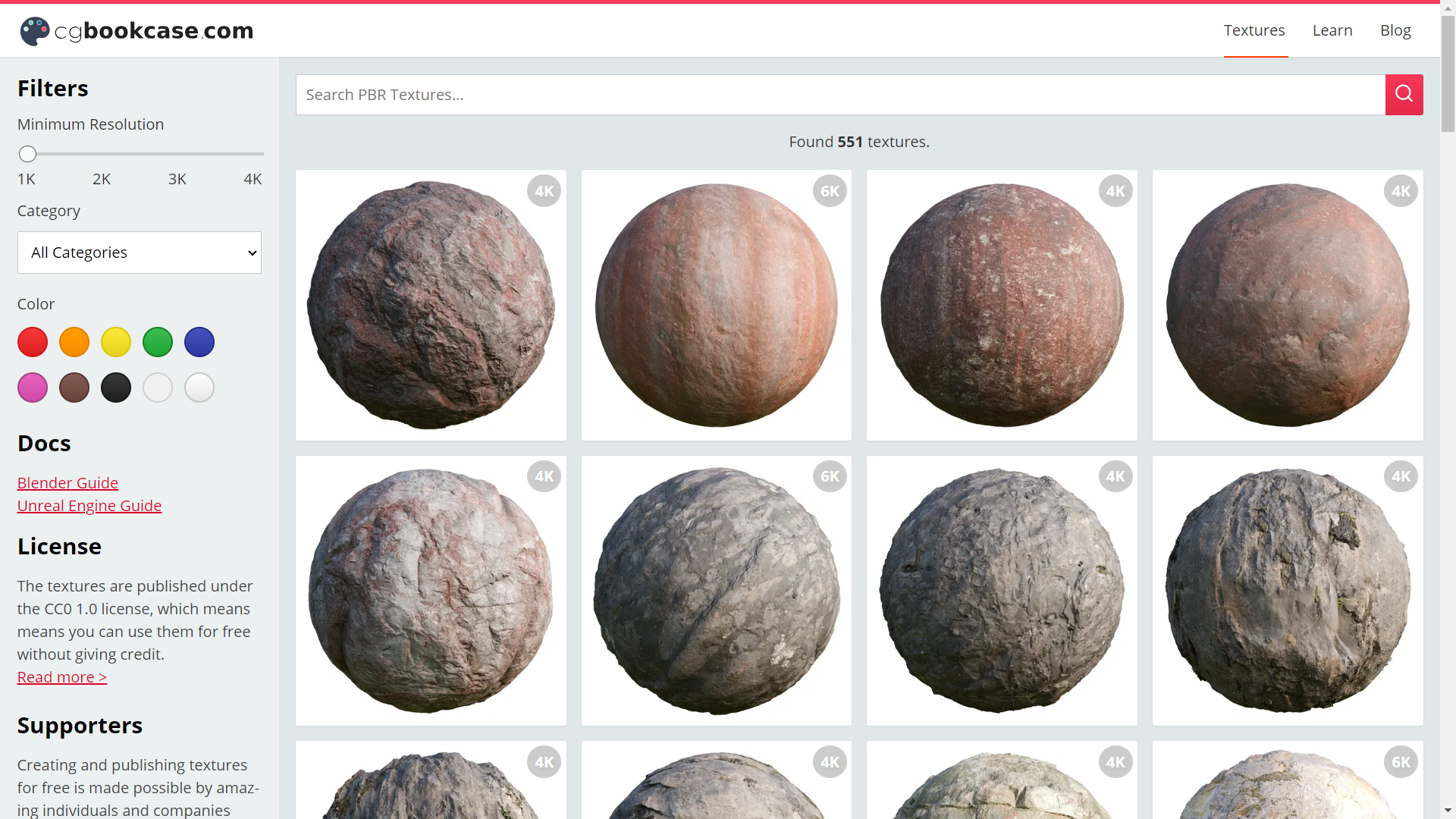Open the Blog menu item

1395,30
